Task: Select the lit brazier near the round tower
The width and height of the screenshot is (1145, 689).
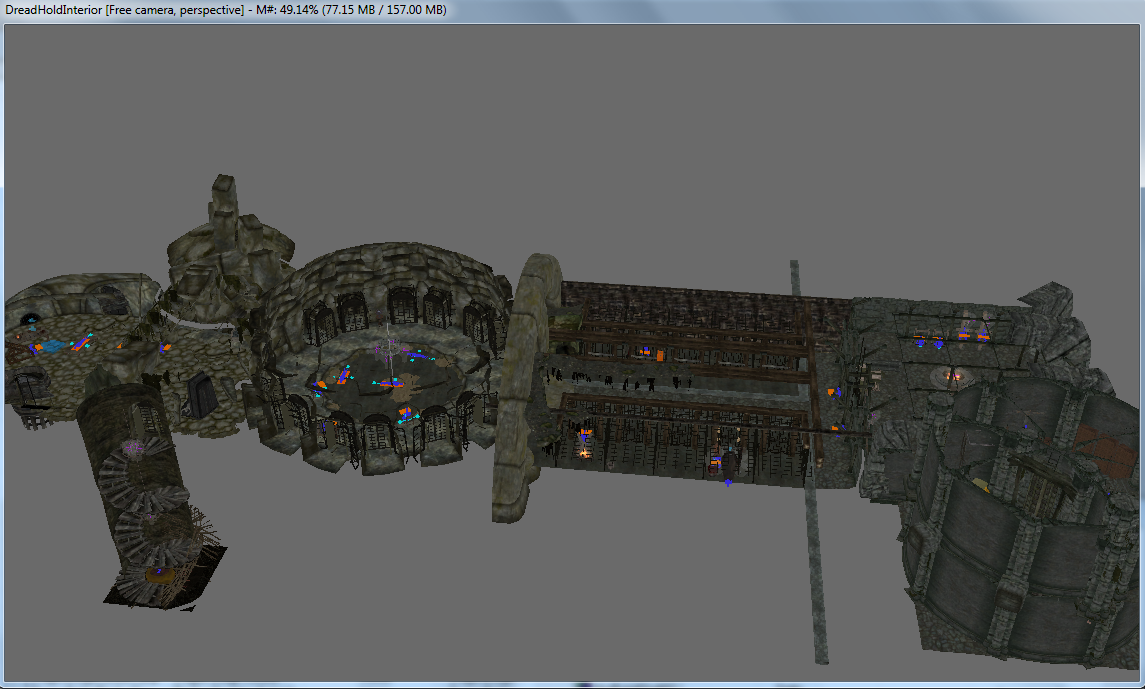Action: pos(954,375)
